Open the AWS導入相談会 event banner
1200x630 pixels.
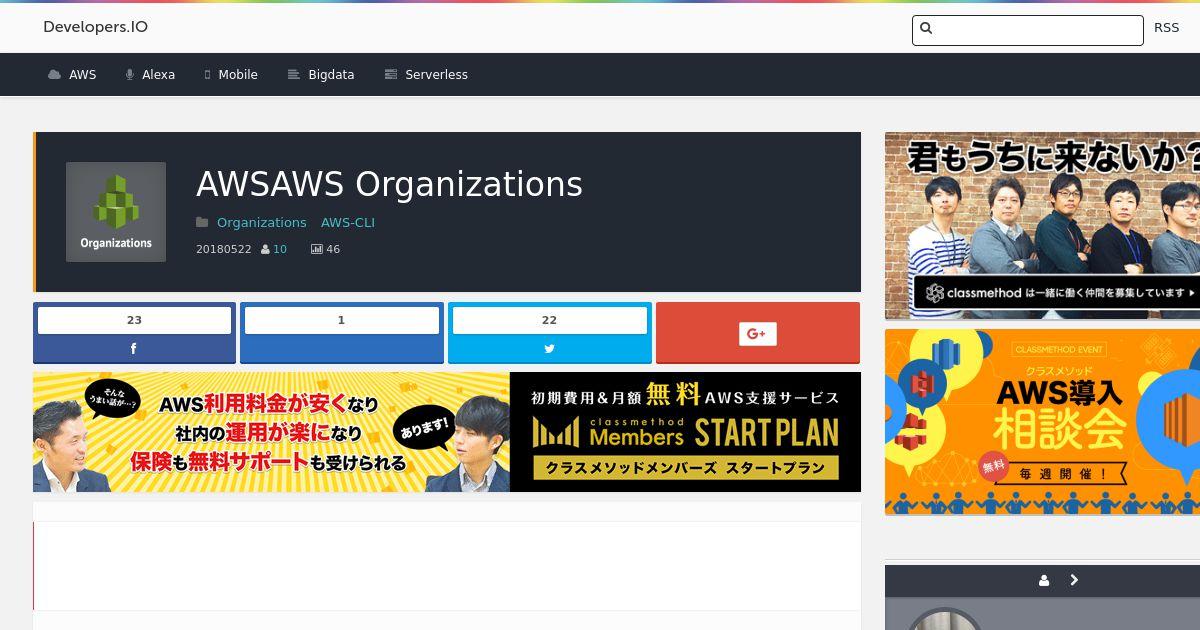(x=1042, y=422)
